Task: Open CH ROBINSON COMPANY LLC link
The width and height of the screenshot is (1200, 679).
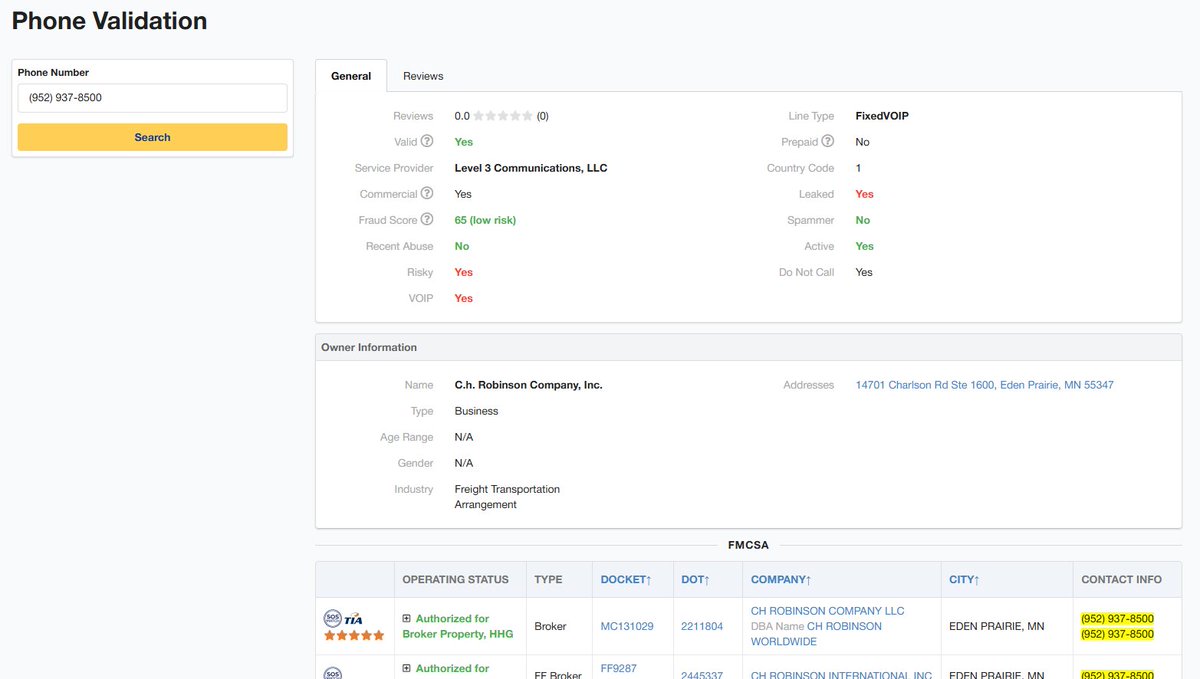Action: coord(827,611)
